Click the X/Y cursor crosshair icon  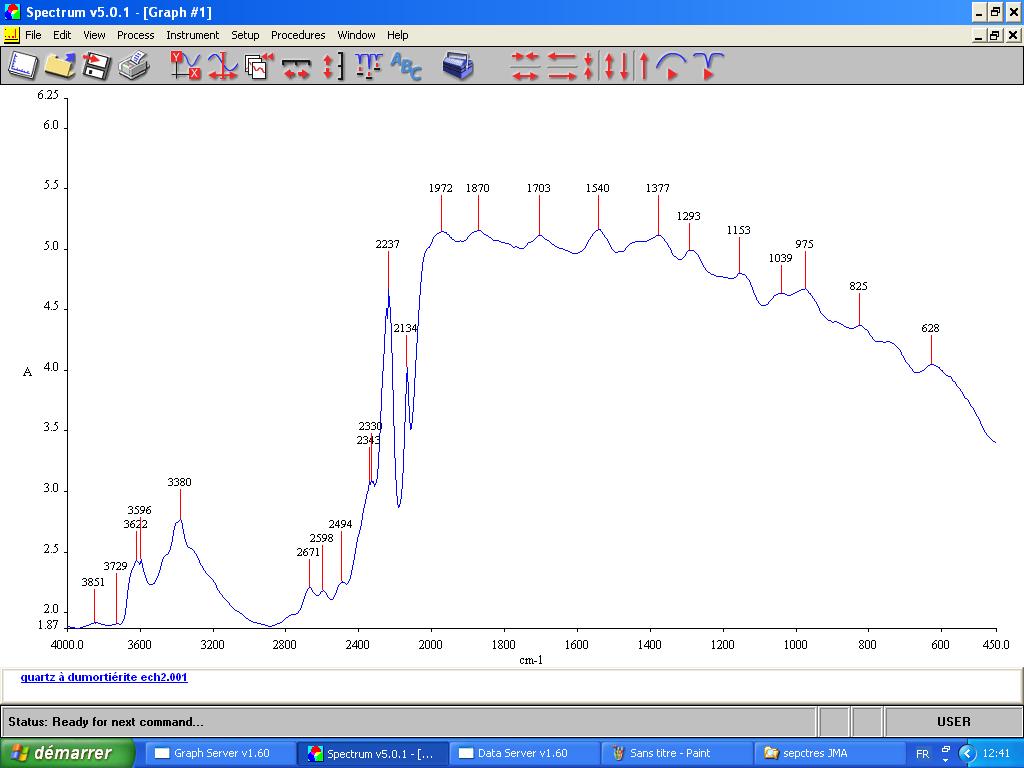pos(185,66)
